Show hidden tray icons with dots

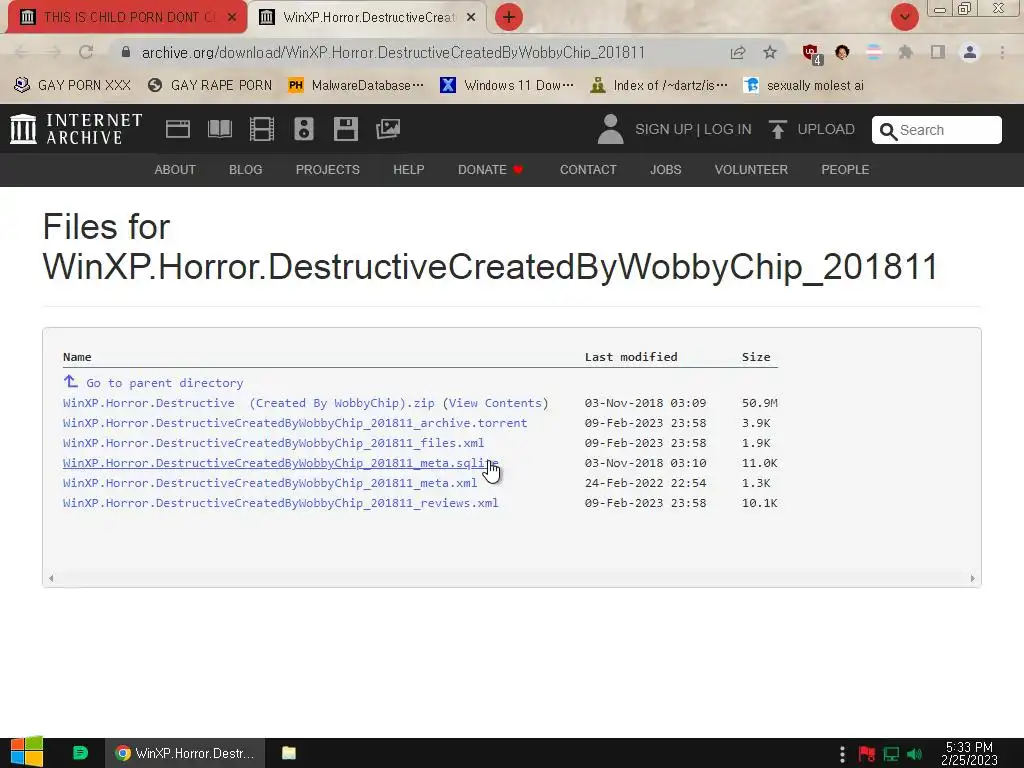click(x=842, y=754)
